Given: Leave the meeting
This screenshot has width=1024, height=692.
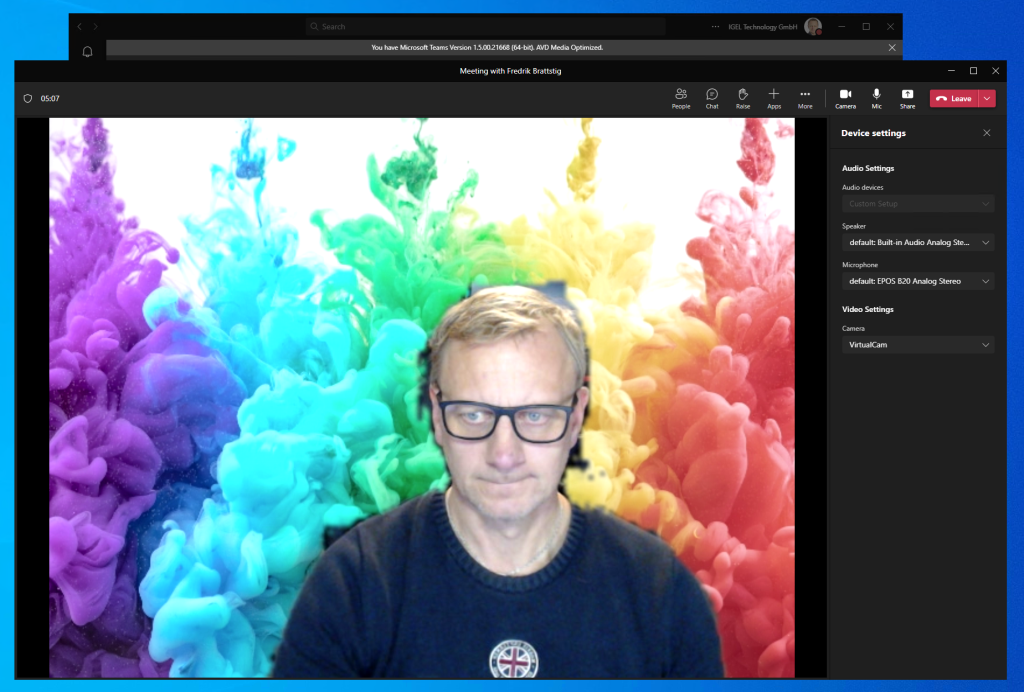Looking at the screenshot, I should [x=954, y=98].
